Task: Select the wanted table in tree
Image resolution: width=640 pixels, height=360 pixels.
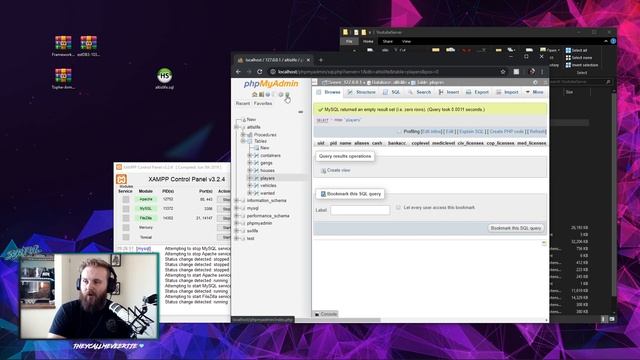Action: coord(267,193)
